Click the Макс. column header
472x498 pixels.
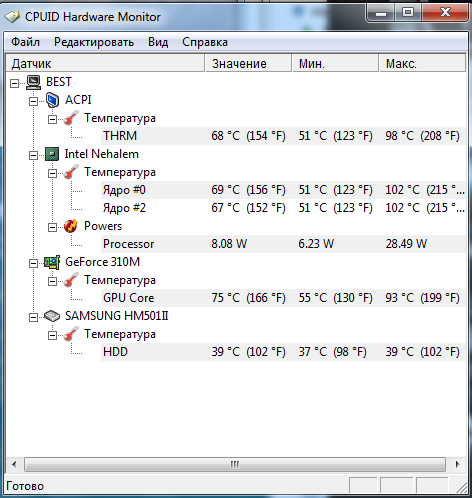click(x=422, y=63)
